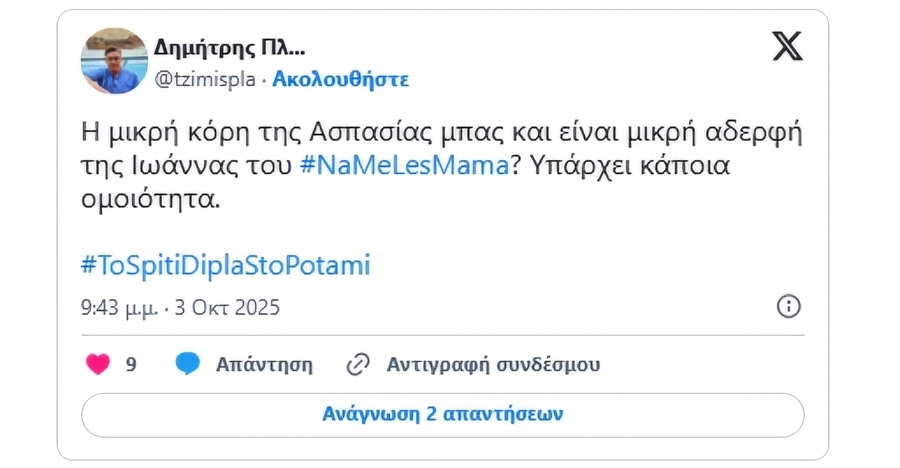Open the 9:43 μ.μ. timestamp link
The image size is (900, 468).
point(119,307)
